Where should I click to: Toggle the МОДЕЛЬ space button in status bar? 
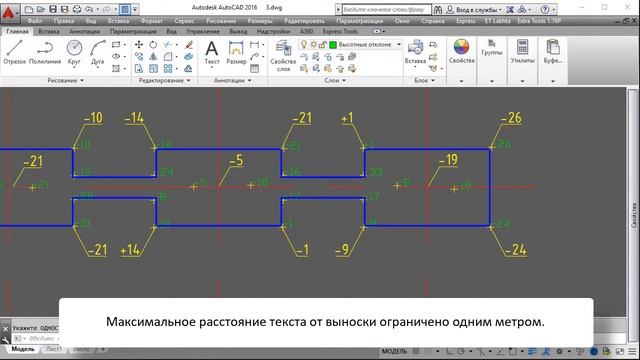(394, 351)
